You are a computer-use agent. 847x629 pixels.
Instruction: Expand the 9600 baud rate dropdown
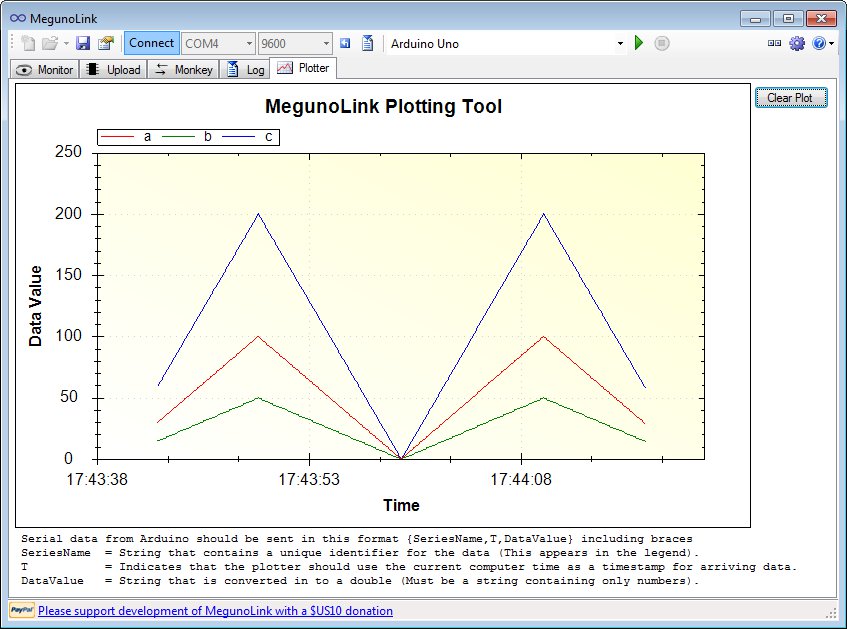tap(326, 43)
